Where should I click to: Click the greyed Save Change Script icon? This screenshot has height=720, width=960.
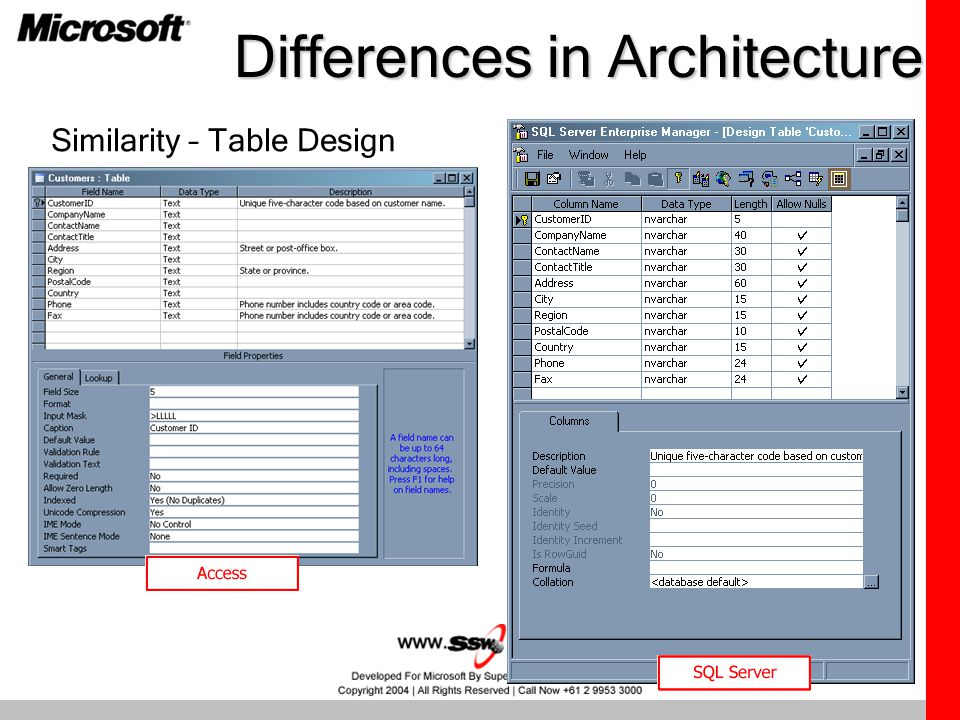click(x=586, y=179)
